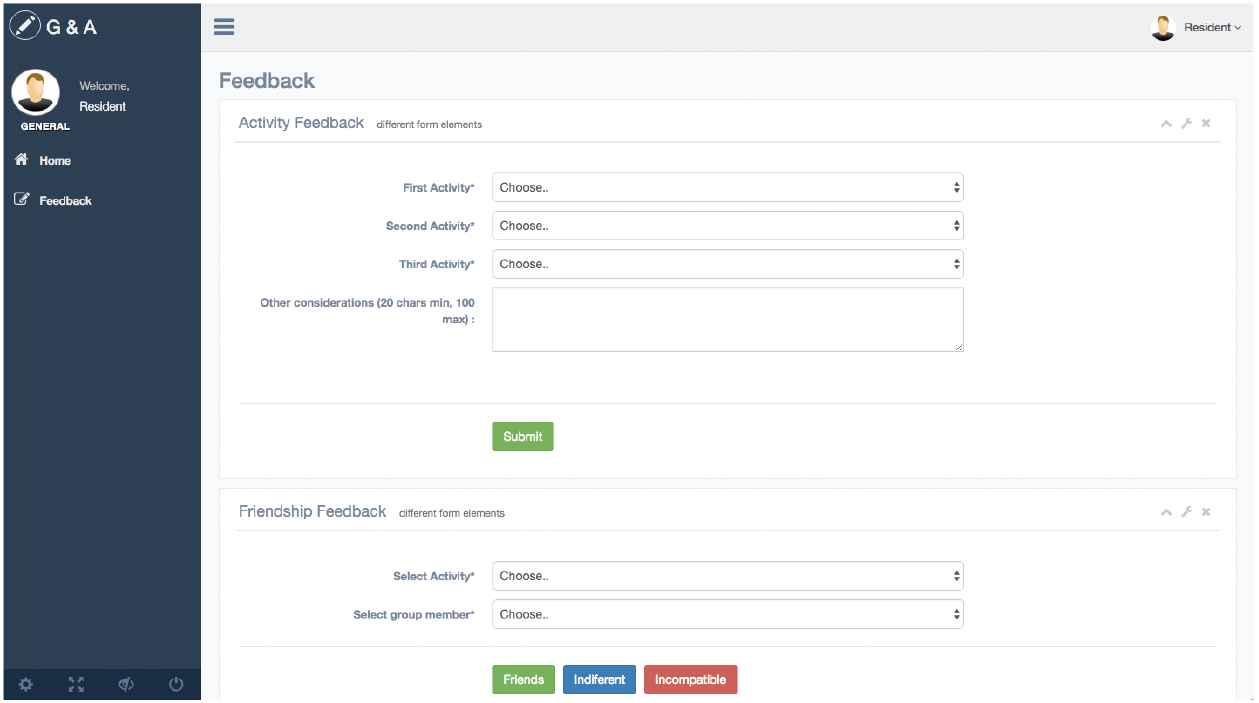Collapse the Friendship Feedback panel
The width and height of the screenshot is (1259, 703).
pyautogui.click(x=1166, y=512)
